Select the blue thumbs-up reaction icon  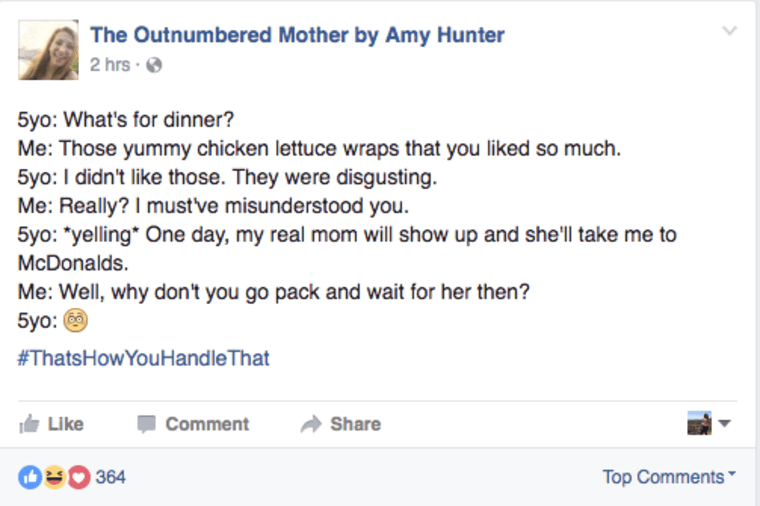pyautogui.click(x=28, y=477)
